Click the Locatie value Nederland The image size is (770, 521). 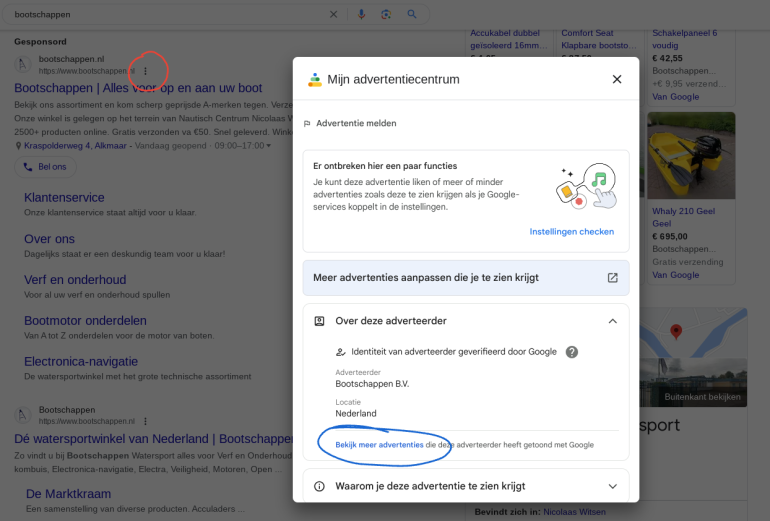(x=356, y=414)
